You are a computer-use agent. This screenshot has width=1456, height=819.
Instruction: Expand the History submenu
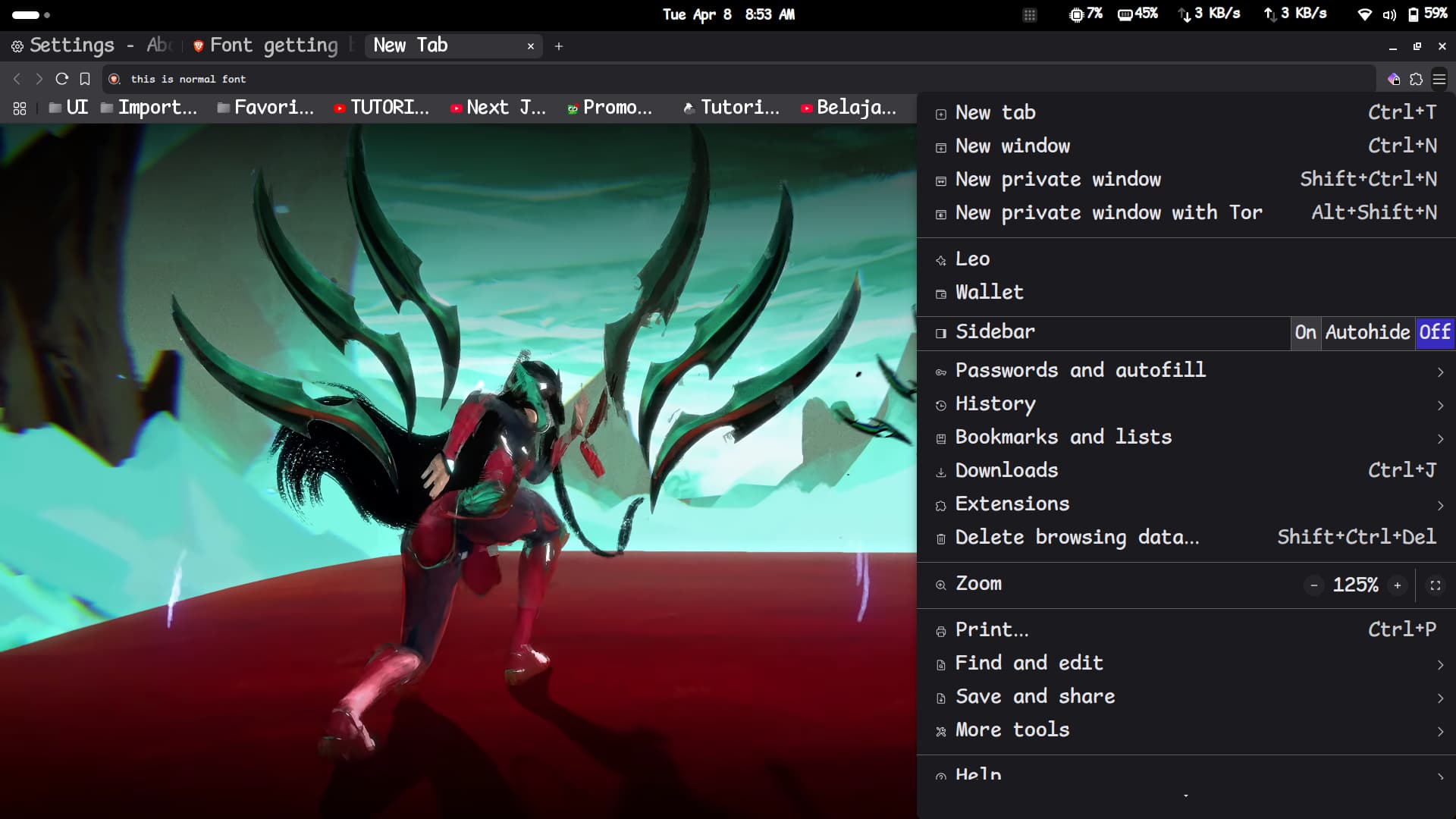[x=1186, y=404]
